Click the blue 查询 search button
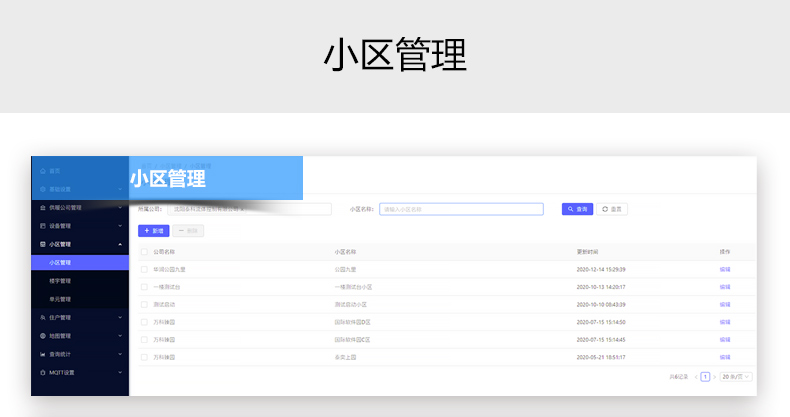The image size is (790, 417). click(576, 209)
